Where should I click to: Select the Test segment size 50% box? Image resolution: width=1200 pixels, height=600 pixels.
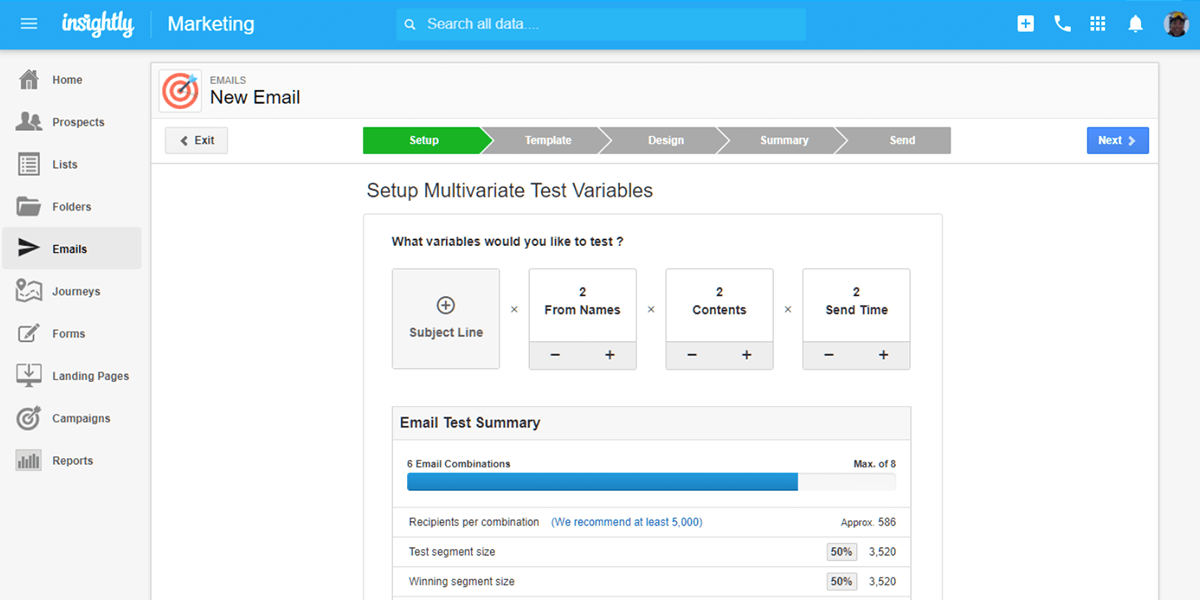[x=841, y=552]
